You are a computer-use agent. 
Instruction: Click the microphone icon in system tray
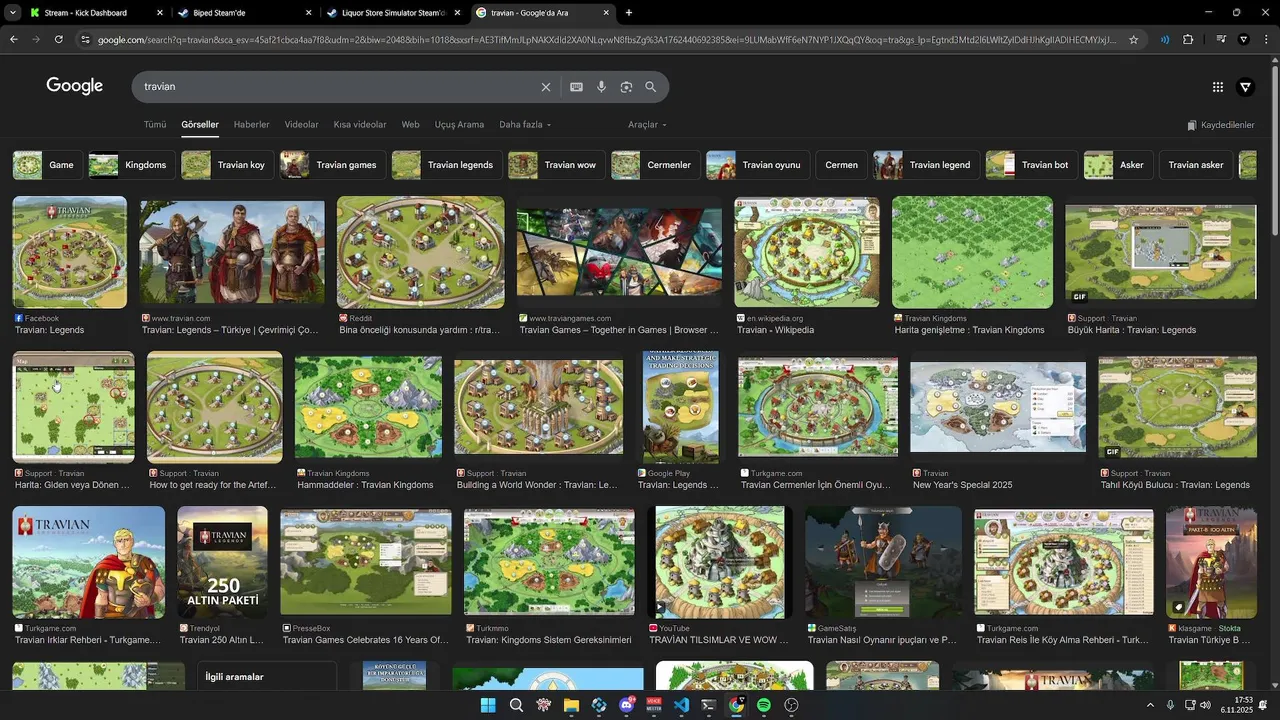[1170, 705]
